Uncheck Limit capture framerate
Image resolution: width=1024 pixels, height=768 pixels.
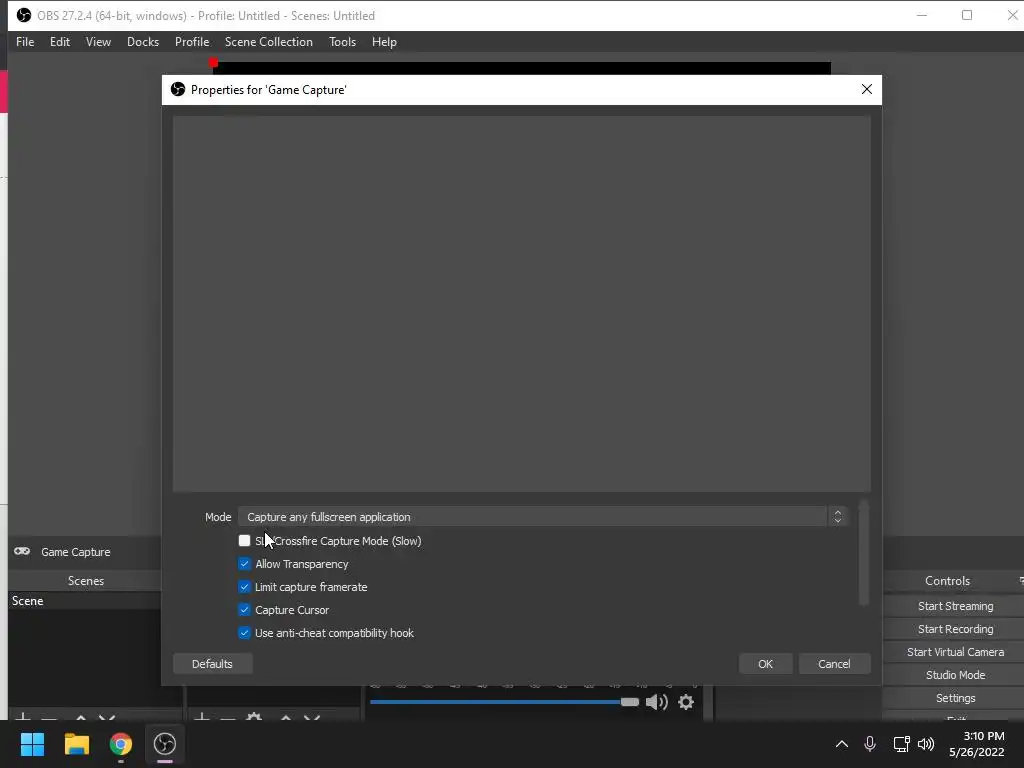tap(244, 586)
